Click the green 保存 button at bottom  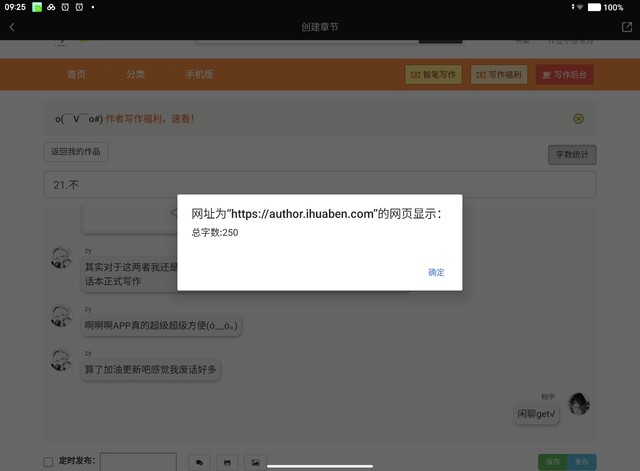(551, 462)
